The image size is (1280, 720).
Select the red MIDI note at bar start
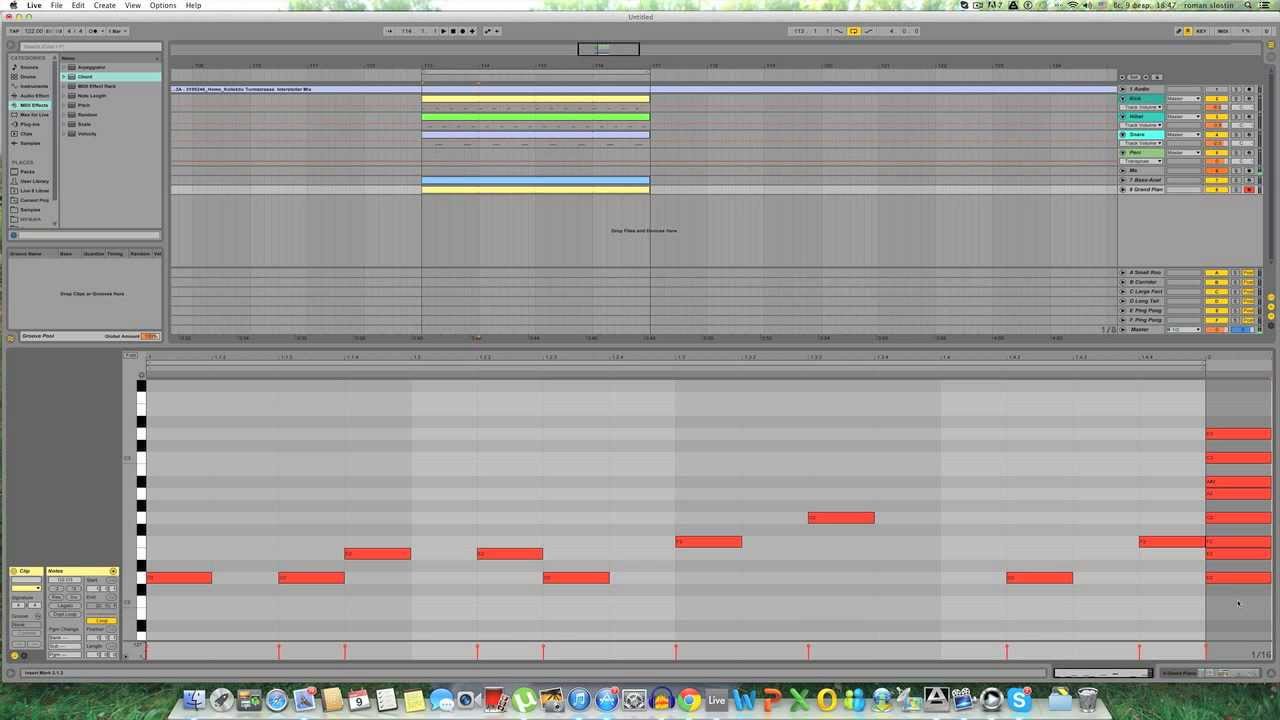(180, 578)
